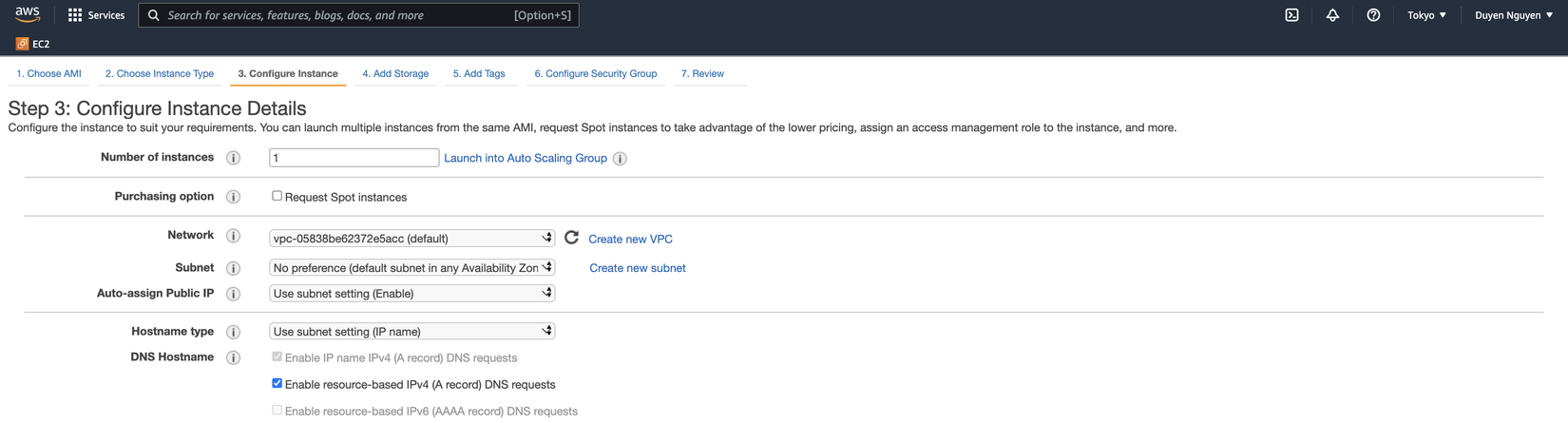Viewport: 1568px width, 423px height.
Task: Click the Number of instances field
Action: coord(354,158)
